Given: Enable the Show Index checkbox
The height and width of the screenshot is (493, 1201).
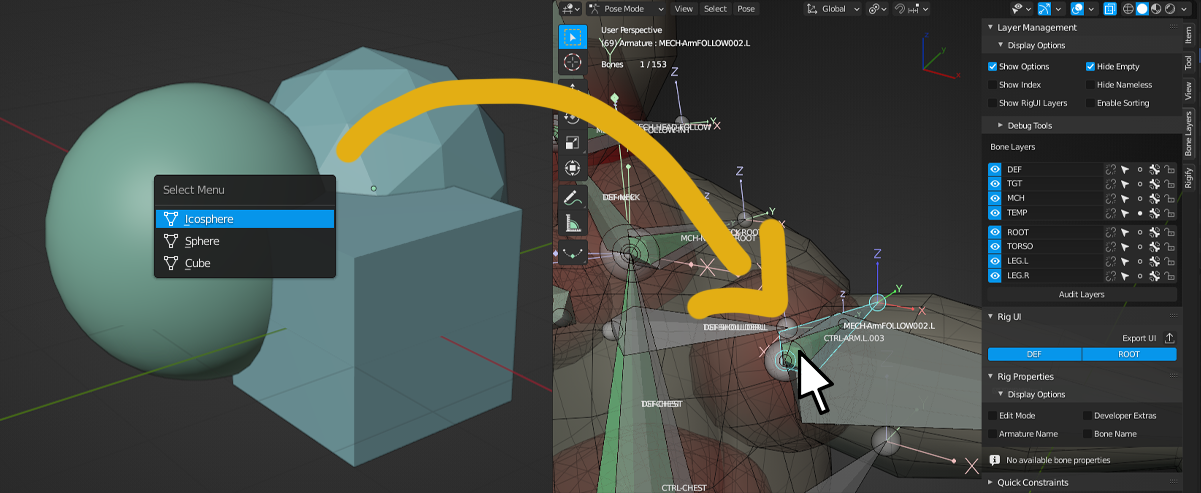Looking at the screenshot, I should pos(992,85).
